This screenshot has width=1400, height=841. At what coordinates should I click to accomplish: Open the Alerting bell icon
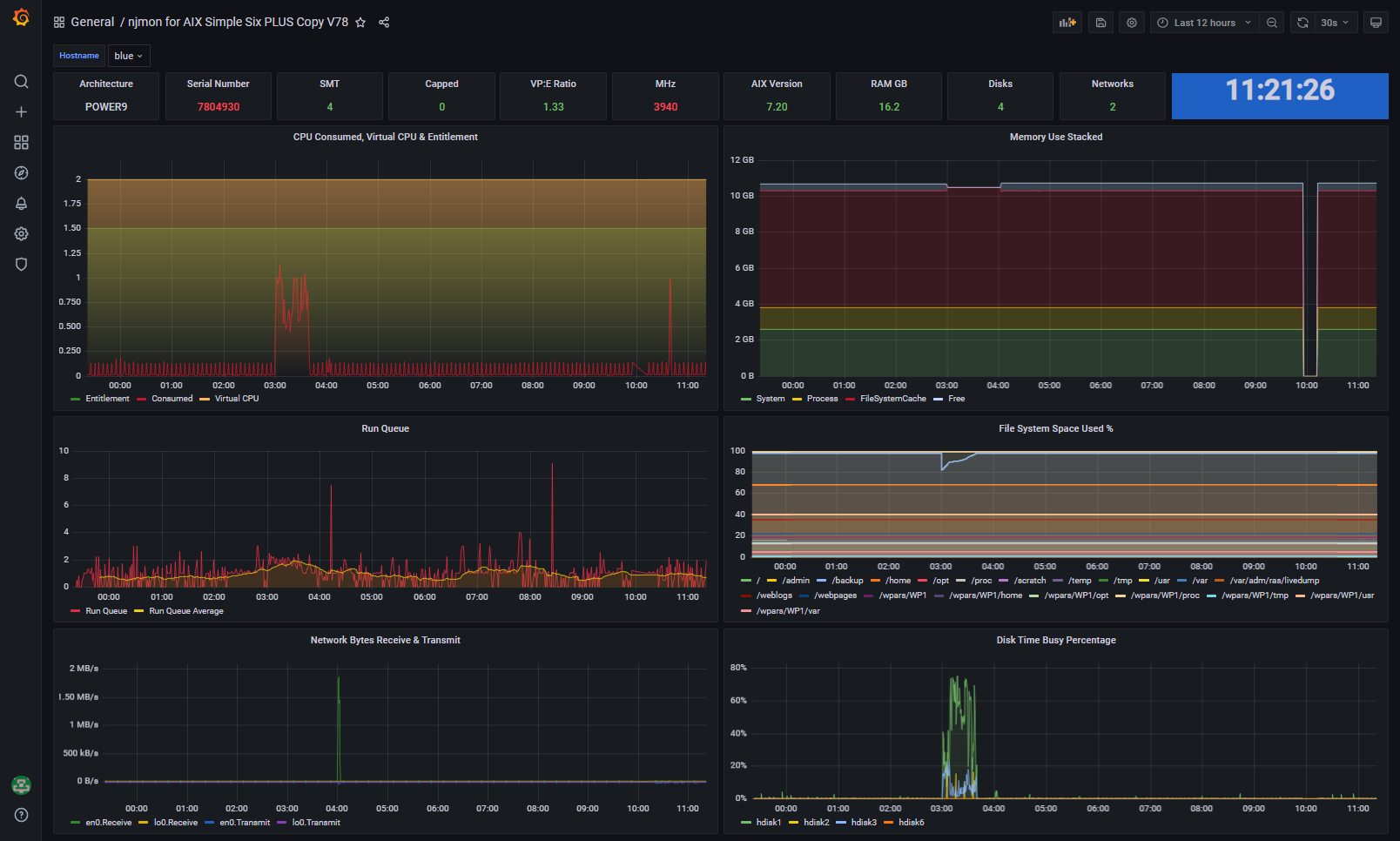coord(21,204)
